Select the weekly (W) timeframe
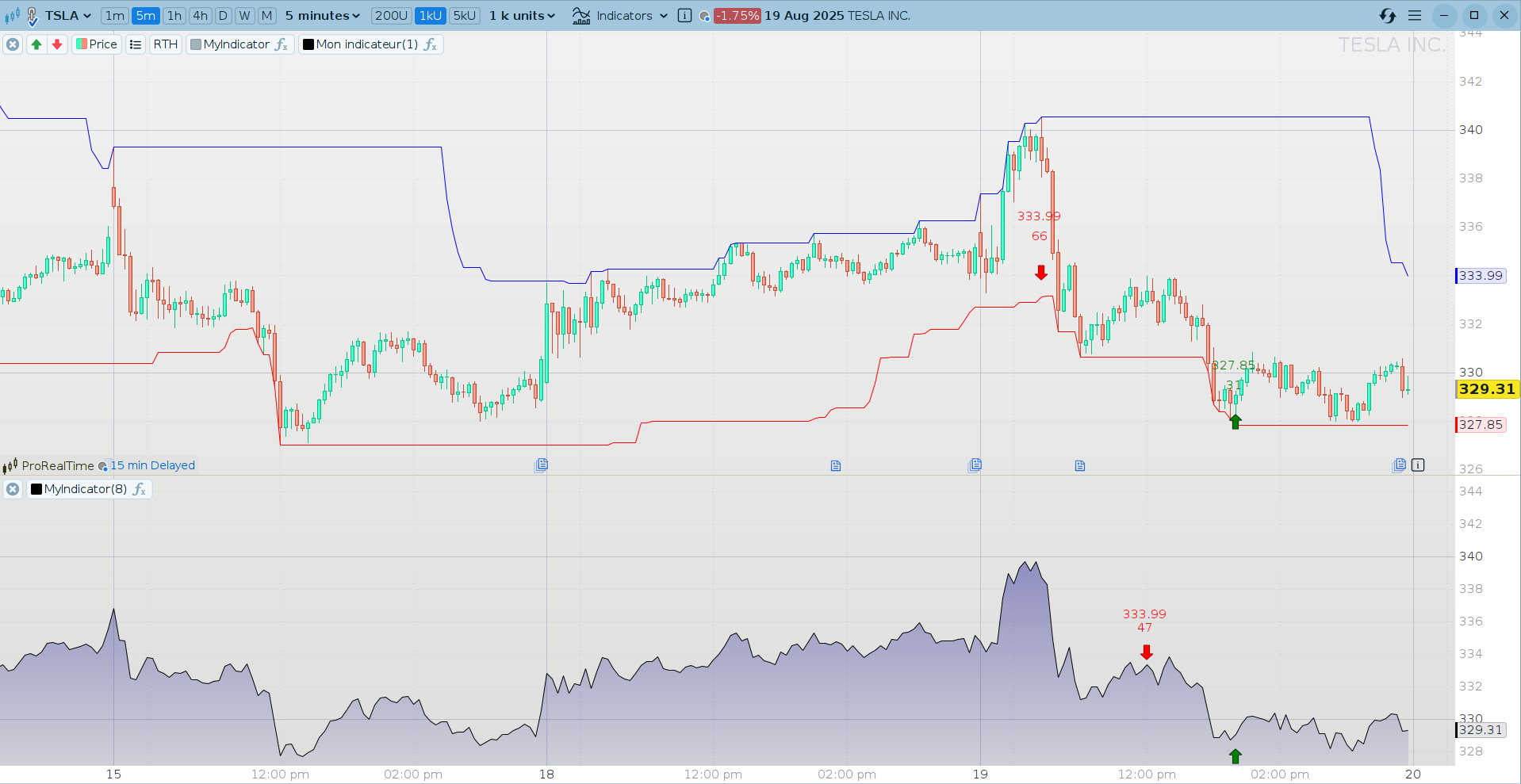Screen dimensions: 1521x784 coord(245,16)
